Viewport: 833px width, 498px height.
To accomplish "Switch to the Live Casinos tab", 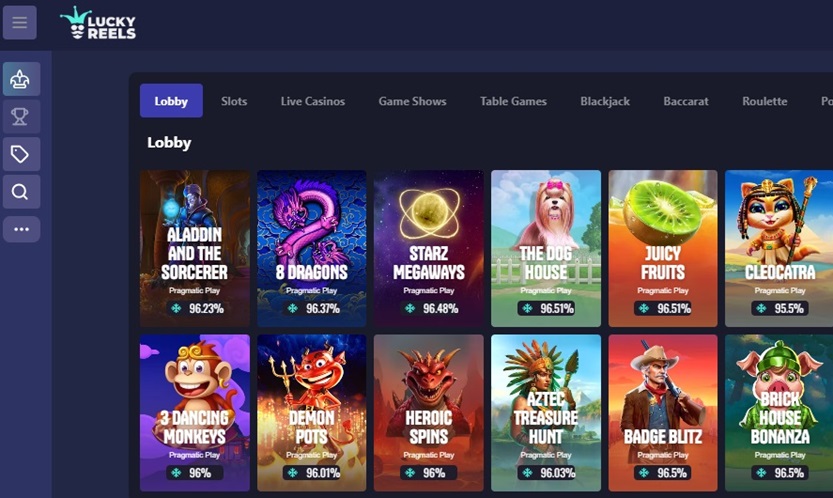I will pyautogui.click(x=313, y=101).
